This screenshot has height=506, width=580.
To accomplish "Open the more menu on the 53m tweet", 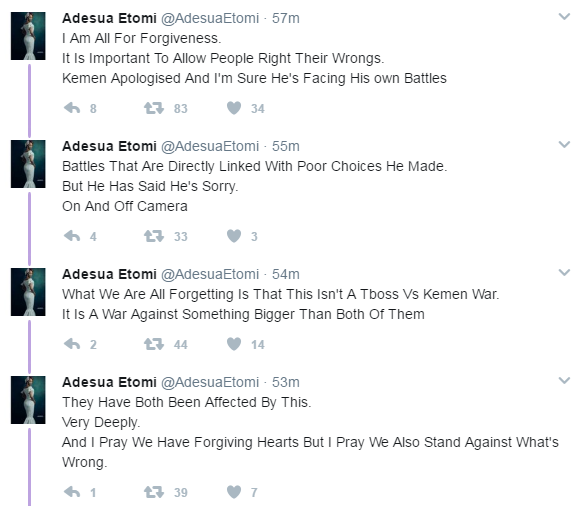I will (x=564, y=381).
